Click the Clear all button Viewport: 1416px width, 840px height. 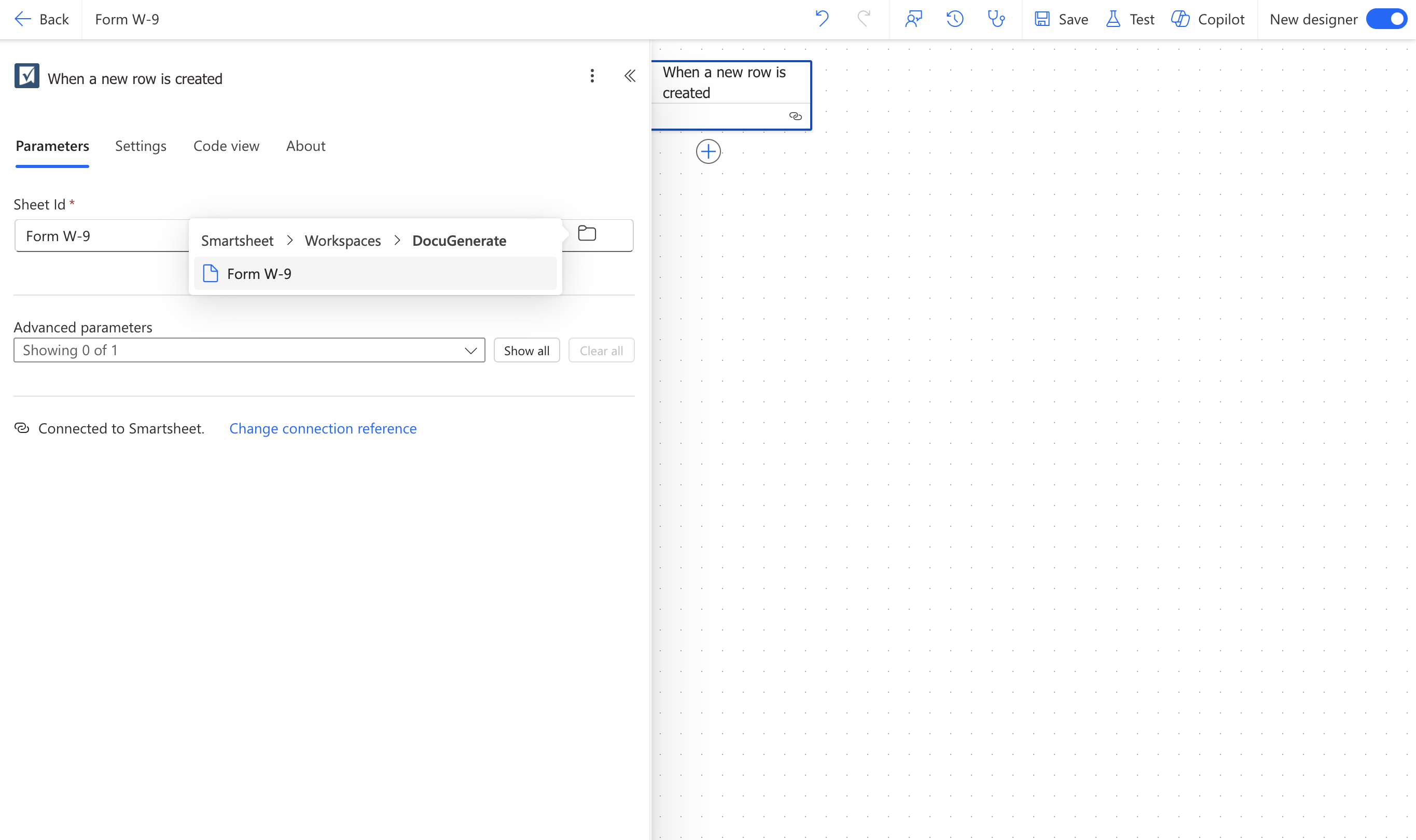point(601,351)
